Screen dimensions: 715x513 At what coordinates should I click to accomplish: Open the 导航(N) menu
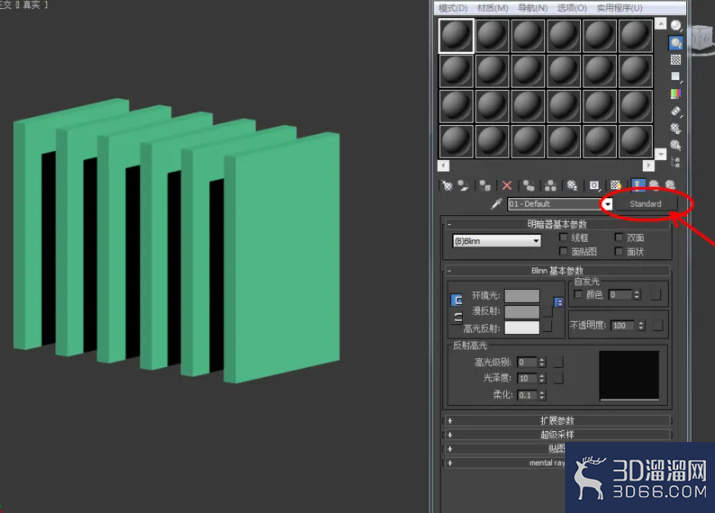point(533,8)
